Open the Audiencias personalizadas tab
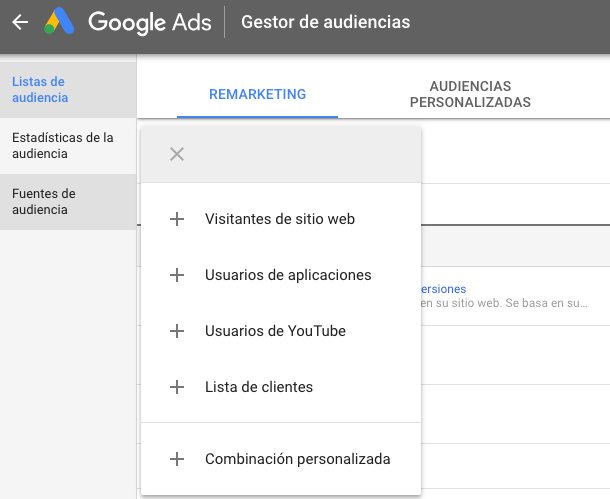This screenshot has height=499, width=610. 470,94
